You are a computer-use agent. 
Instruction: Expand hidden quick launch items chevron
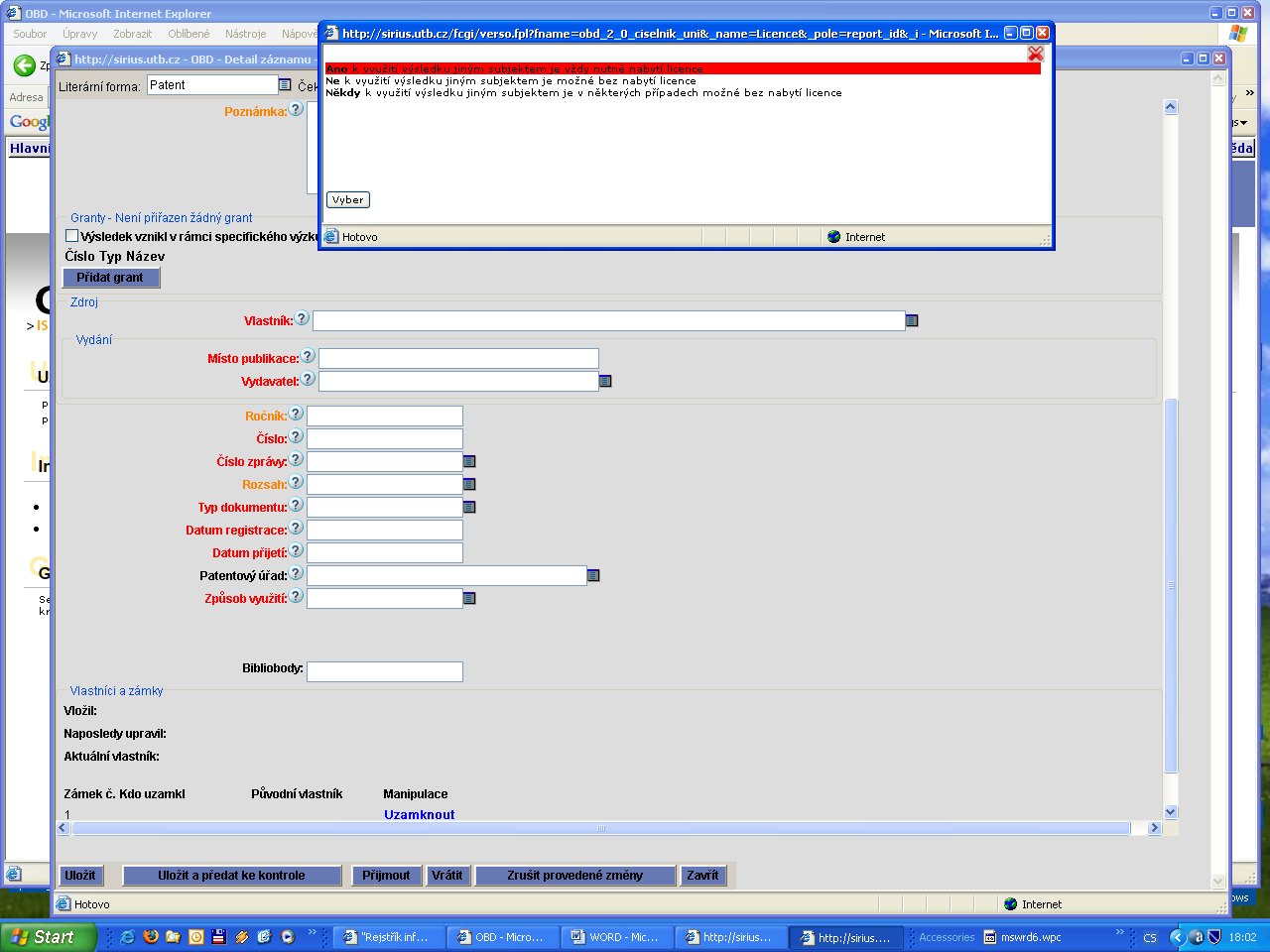pyautogui.click(x=312, y=933)
